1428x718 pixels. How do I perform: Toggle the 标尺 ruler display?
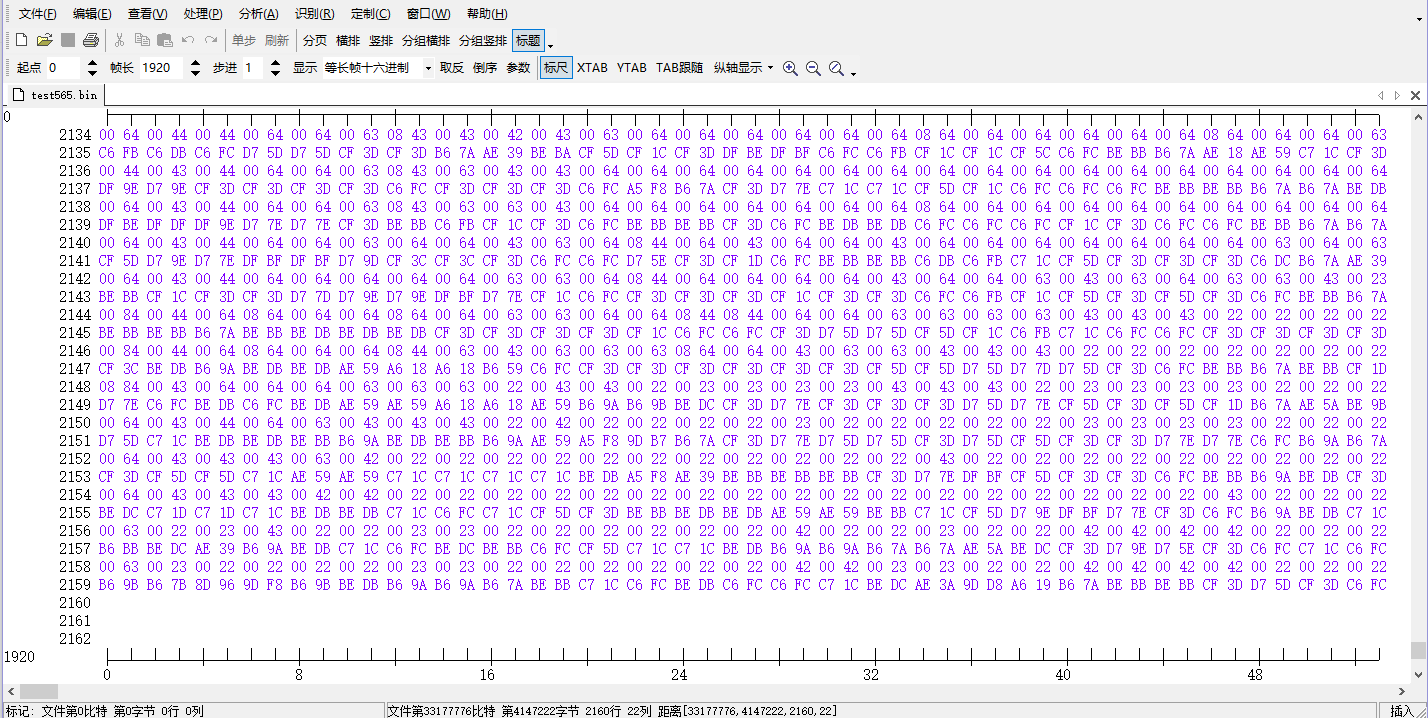tap(555, 68)
